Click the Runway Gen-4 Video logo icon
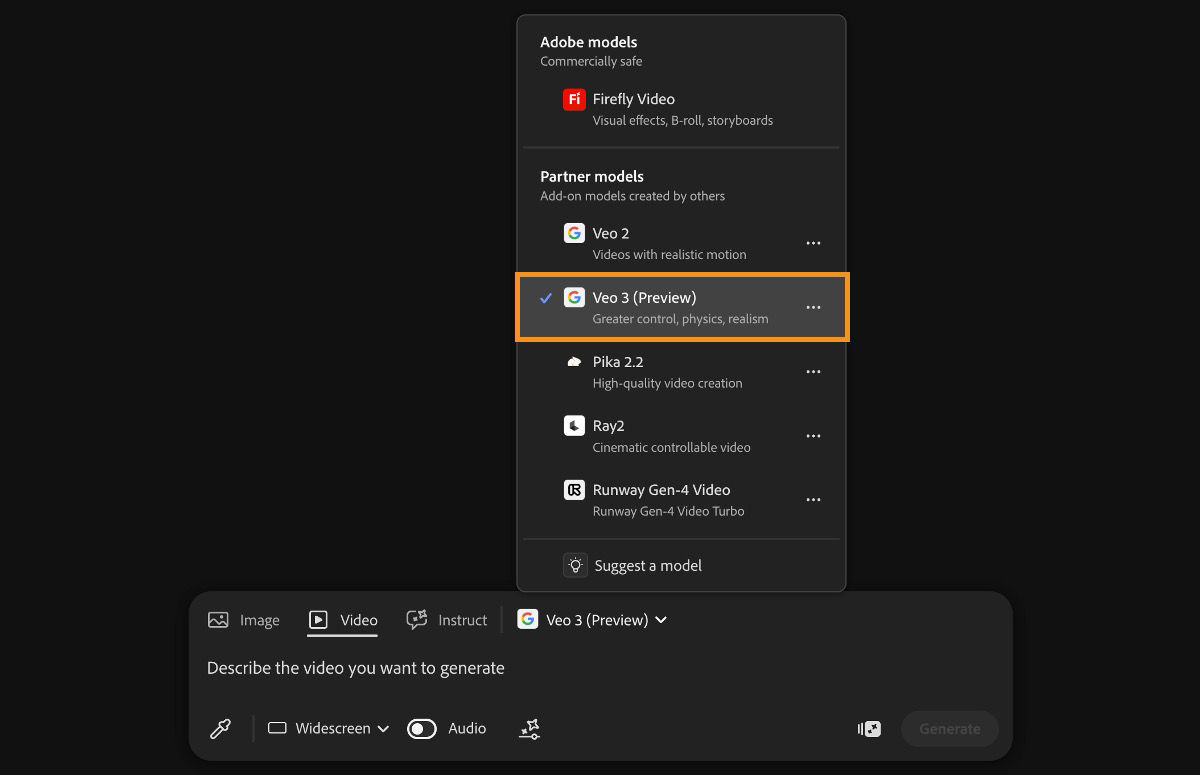1200x775 pixels. (x=574, y=490)
